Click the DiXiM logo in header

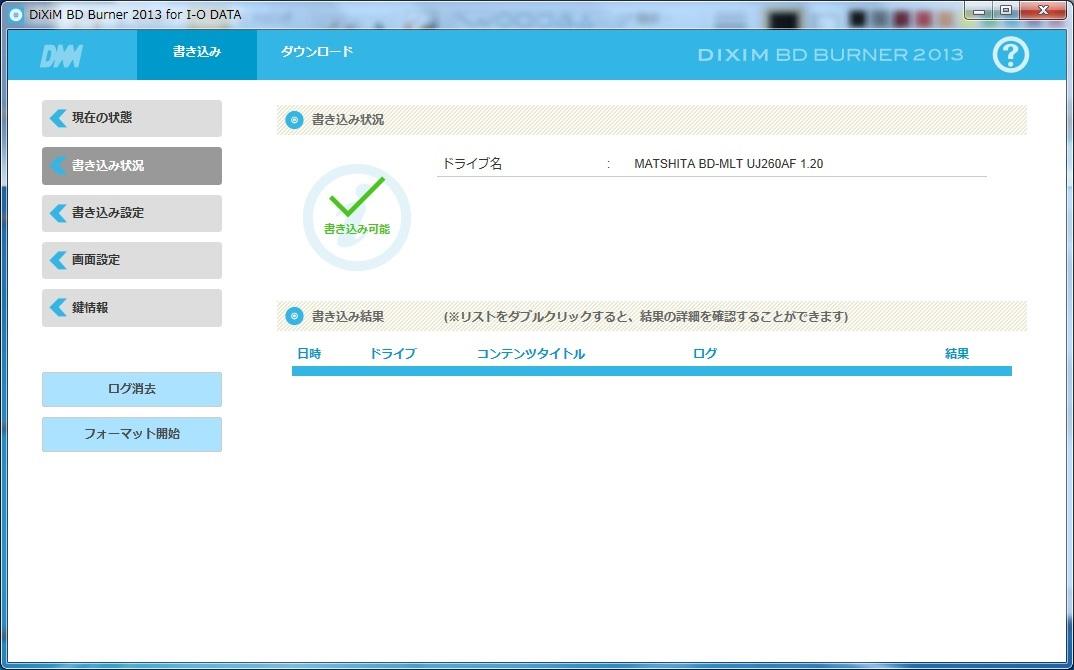(62, 55)
